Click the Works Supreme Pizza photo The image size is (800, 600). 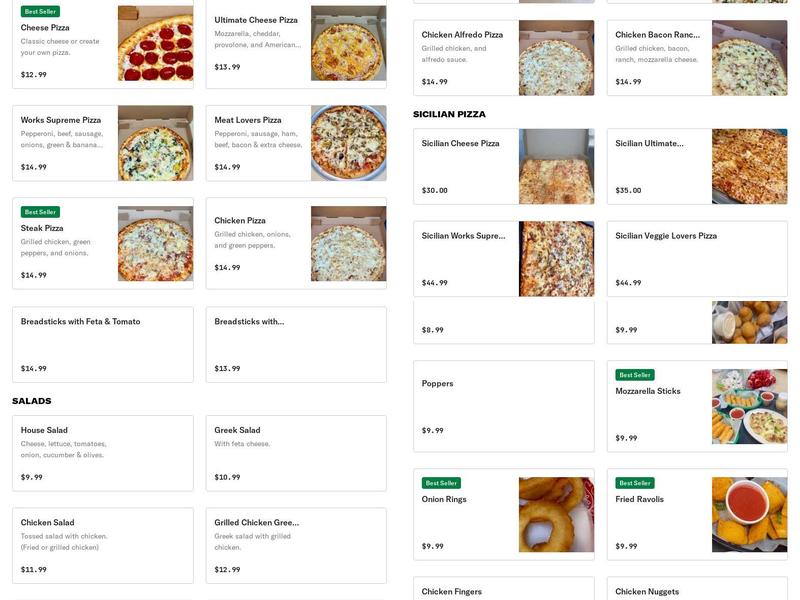pyautogui.click(x=155, y=145)
